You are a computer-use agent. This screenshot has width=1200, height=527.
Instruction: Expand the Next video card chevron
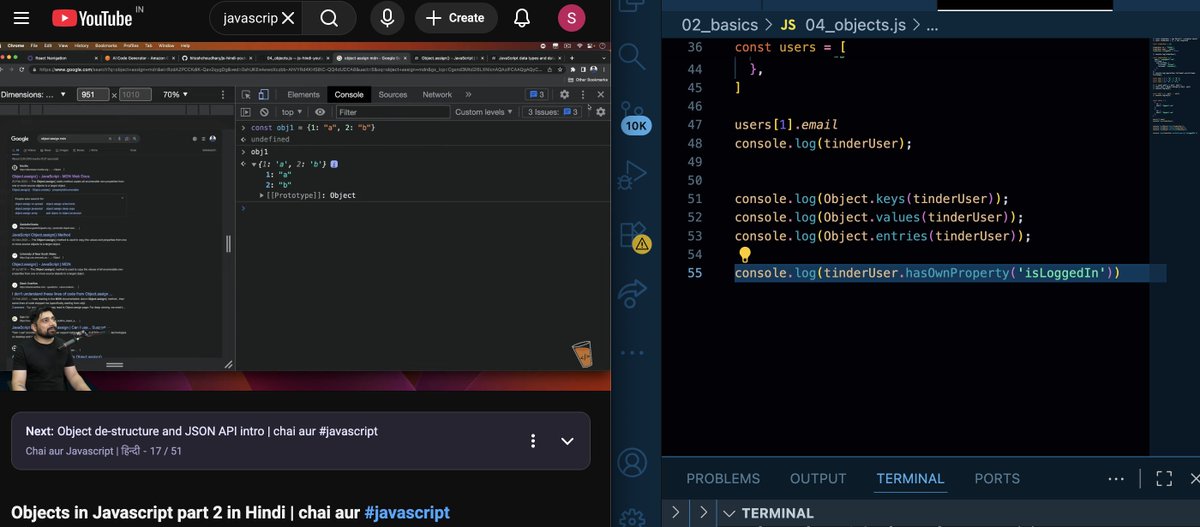[x=567, y=441]
